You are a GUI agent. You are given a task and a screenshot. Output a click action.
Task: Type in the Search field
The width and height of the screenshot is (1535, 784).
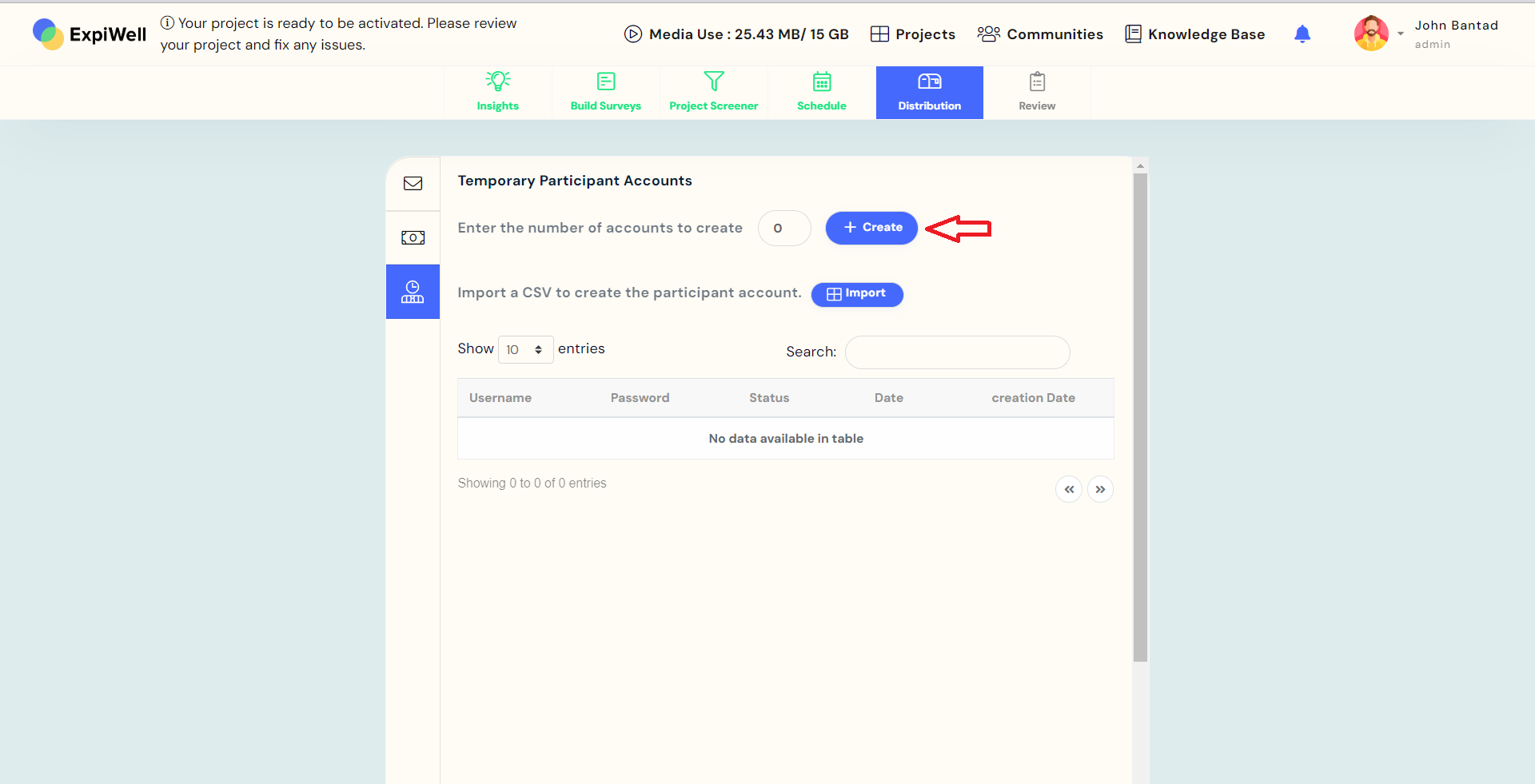point(957,352)
